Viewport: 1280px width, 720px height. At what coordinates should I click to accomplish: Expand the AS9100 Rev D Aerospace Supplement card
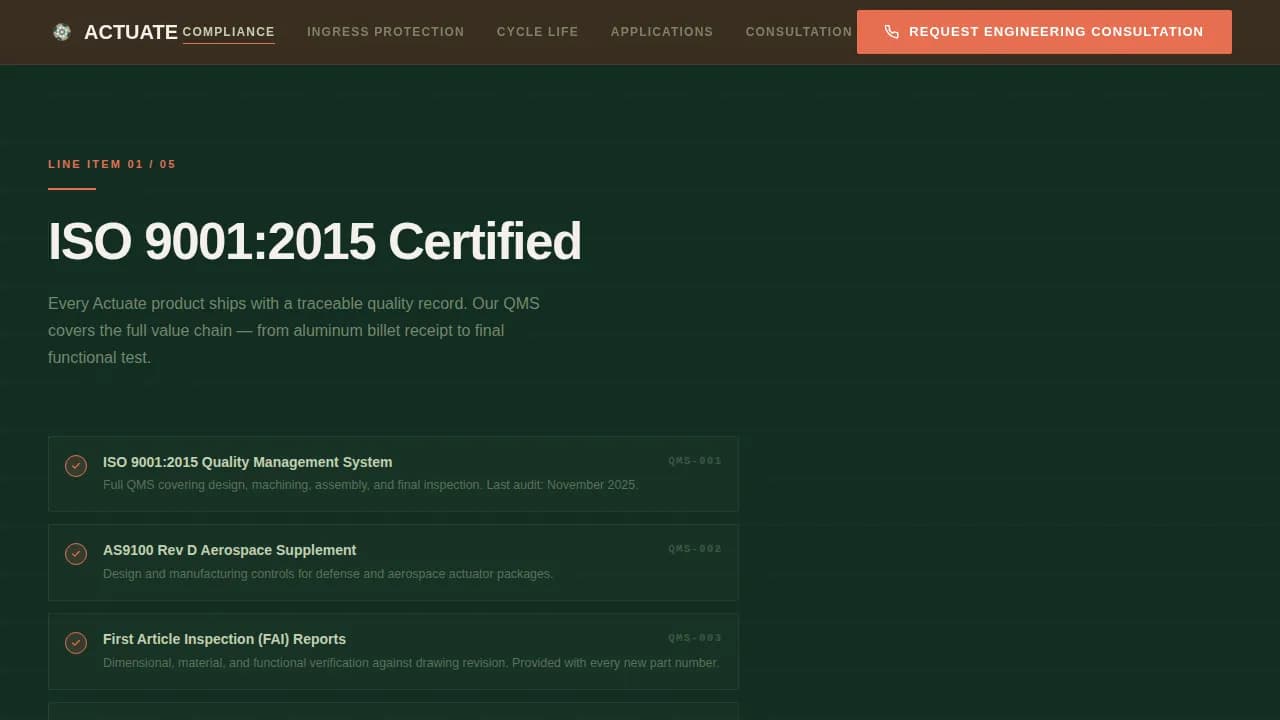click(x=393, y=561)
